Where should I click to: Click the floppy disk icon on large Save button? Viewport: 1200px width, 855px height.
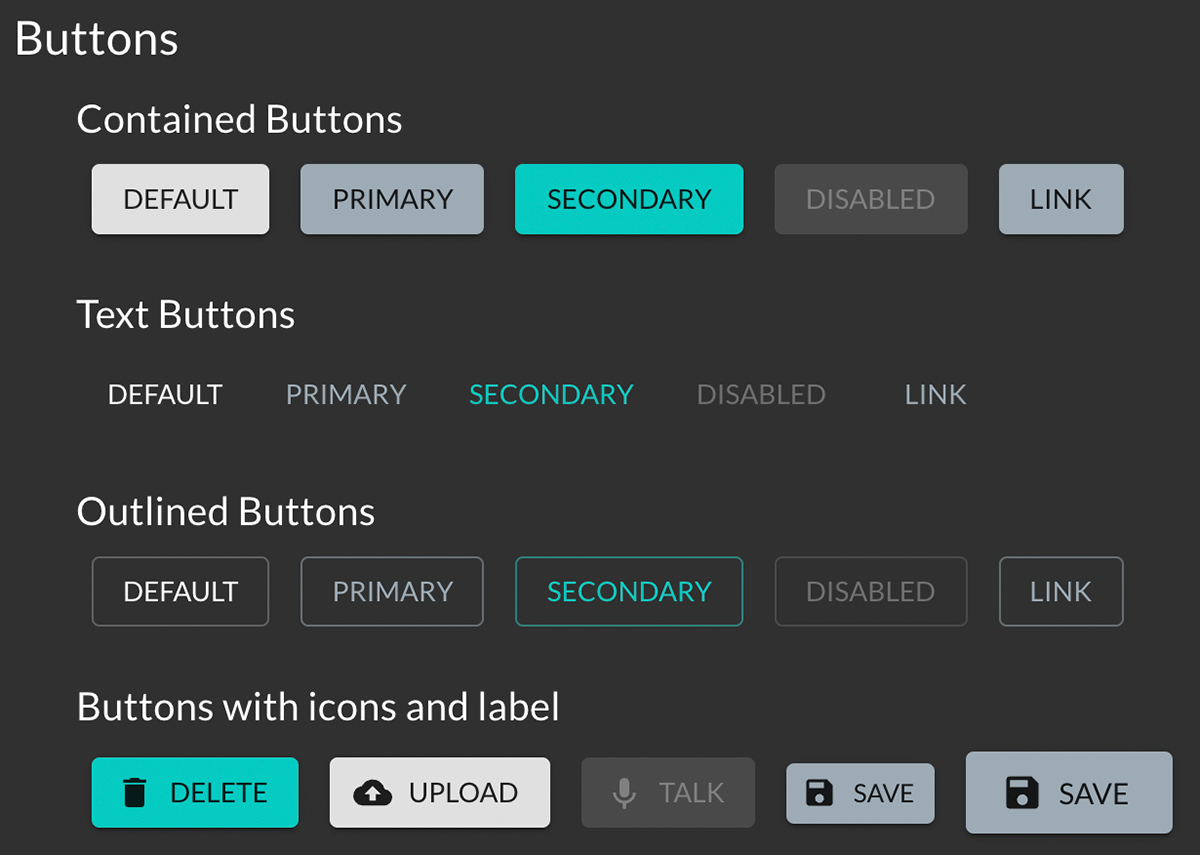(x=1021, y=793)
